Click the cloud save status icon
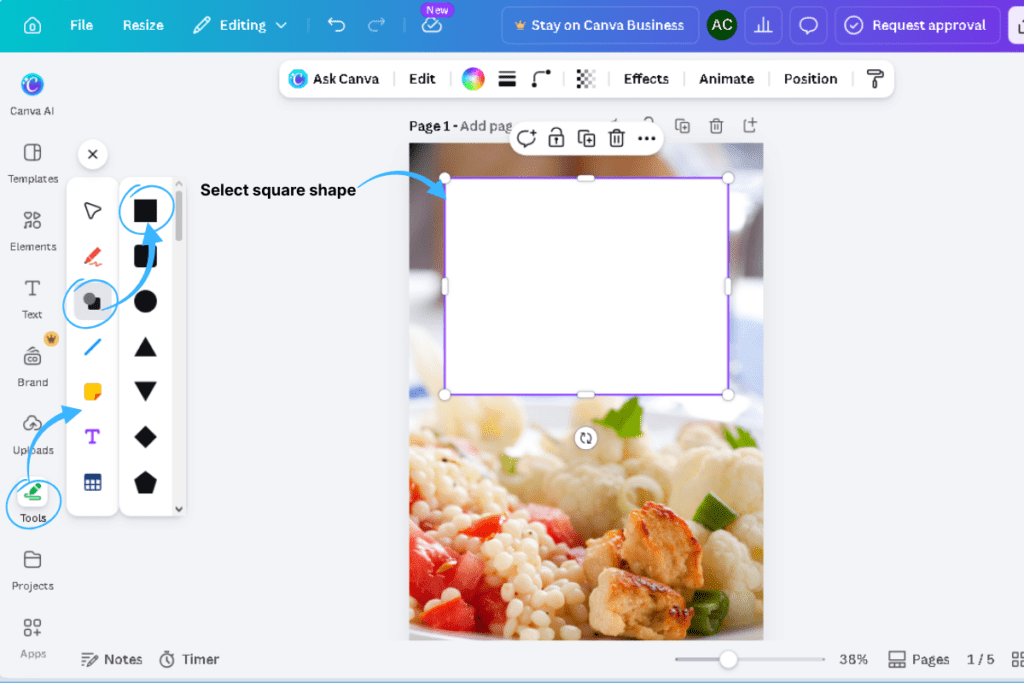The width and height of the screenshot is (1024, 683). pos(432,25)
